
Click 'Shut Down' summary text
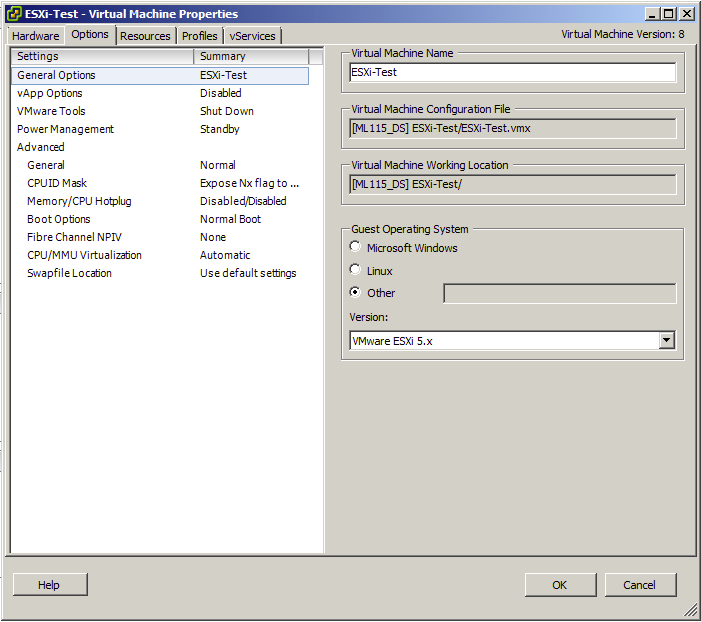pos(227,111)
